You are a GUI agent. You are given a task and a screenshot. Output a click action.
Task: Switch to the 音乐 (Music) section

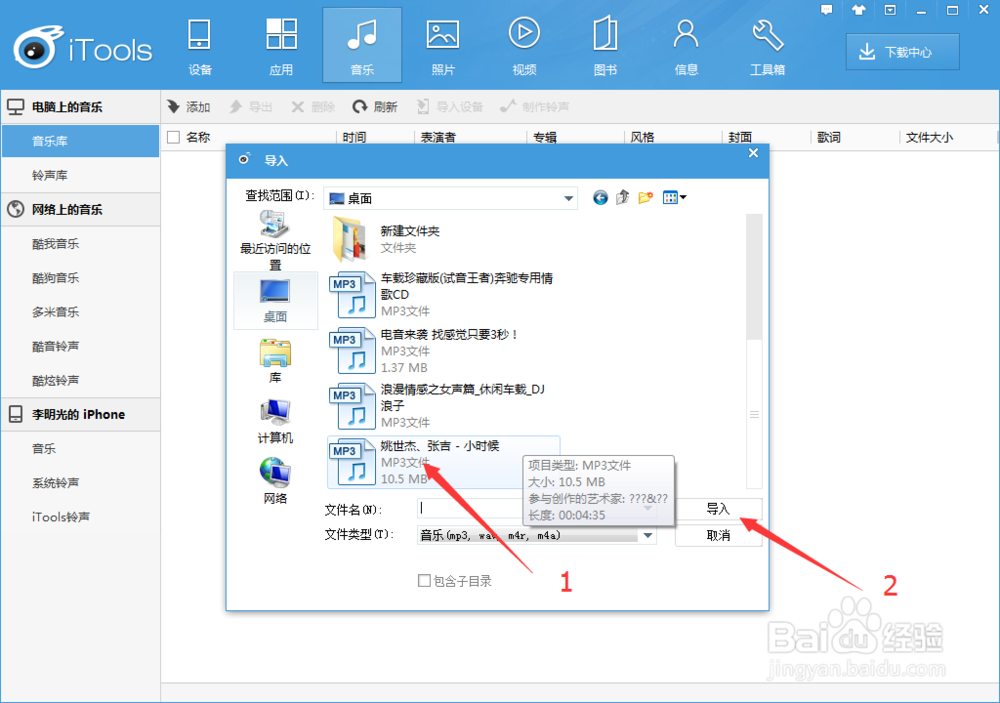coord(362,46)
